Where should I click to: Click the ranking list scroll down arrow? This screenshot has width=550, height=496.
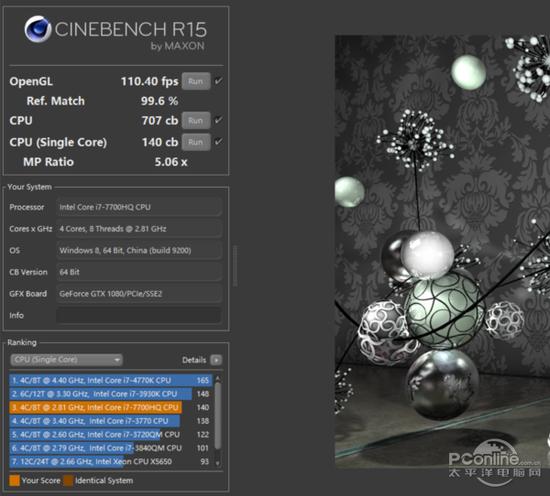pyautogui.click(x=218, y=464)
